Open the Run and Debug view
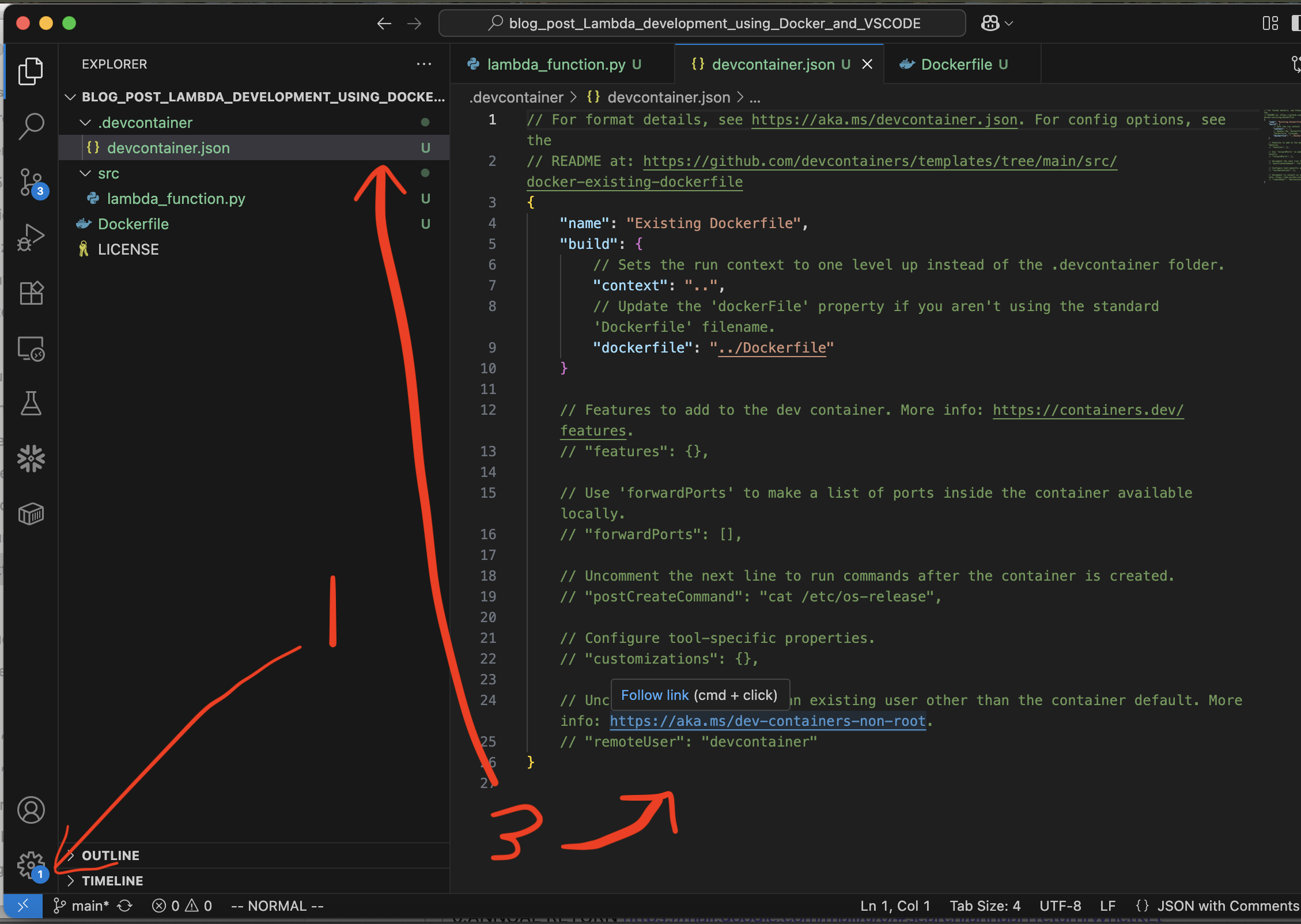Viewport: 1301px width, 924px height. pyautogui.click(x=31, y=237)
